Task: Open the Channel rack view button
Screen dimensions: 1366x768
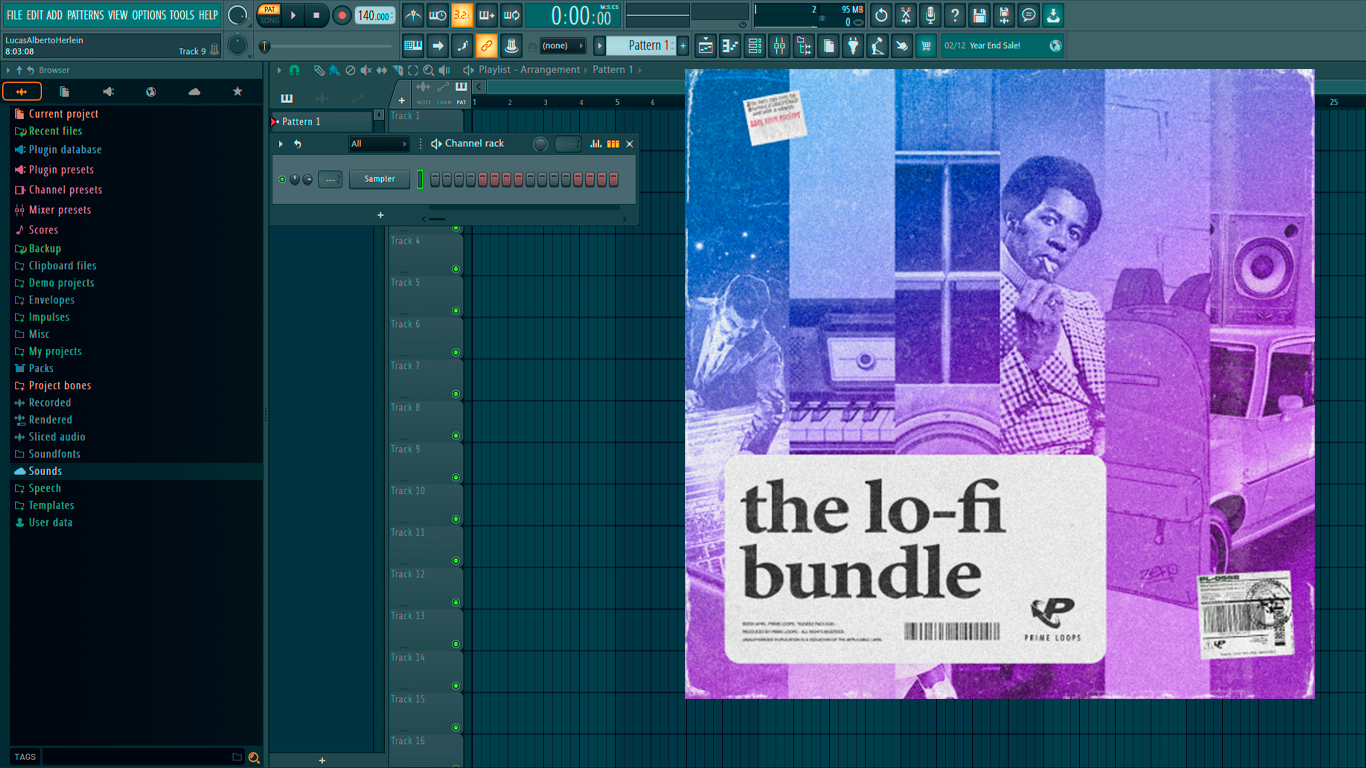Action: click(755, 45)
